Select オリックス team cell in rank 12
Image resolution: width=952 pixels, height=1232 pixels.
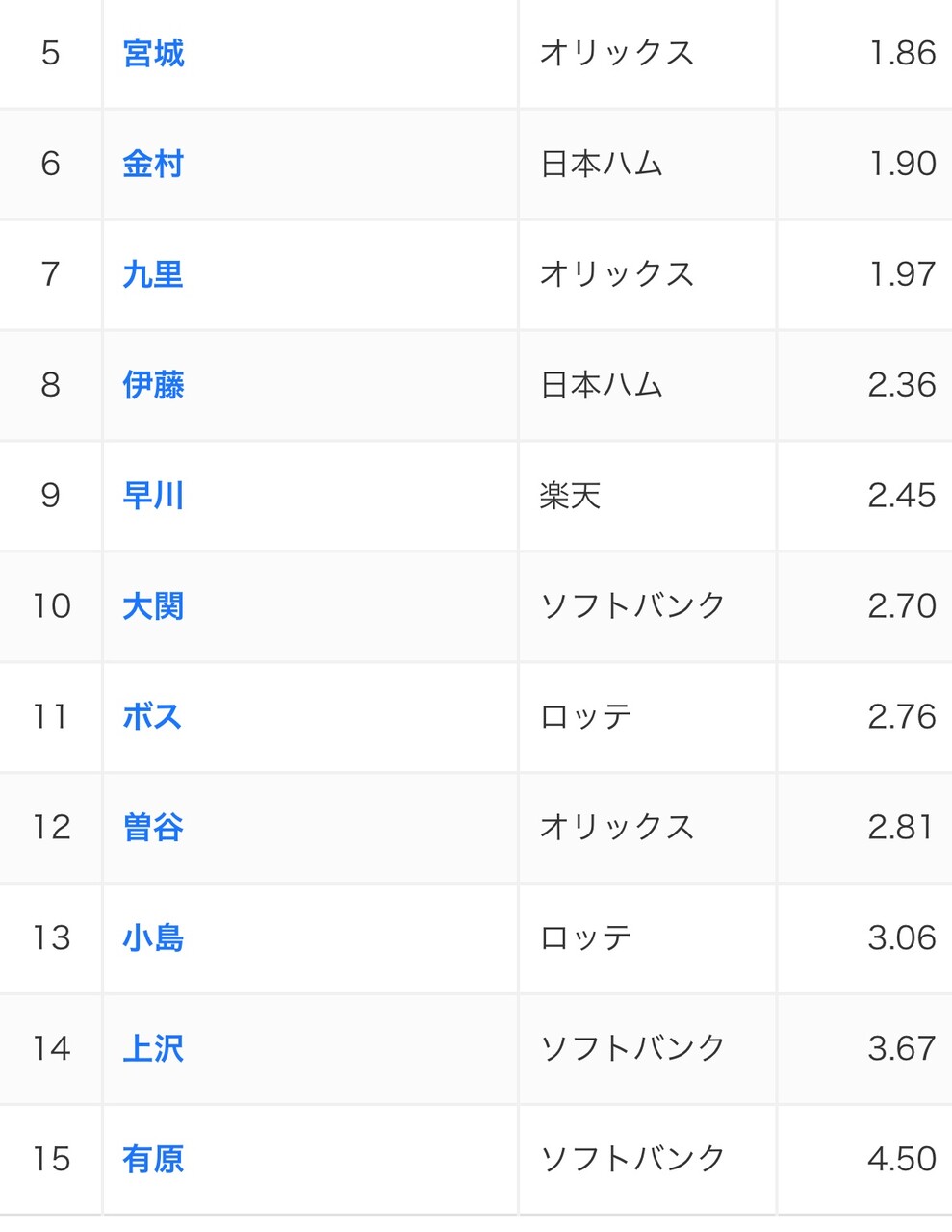click(647, 828)
